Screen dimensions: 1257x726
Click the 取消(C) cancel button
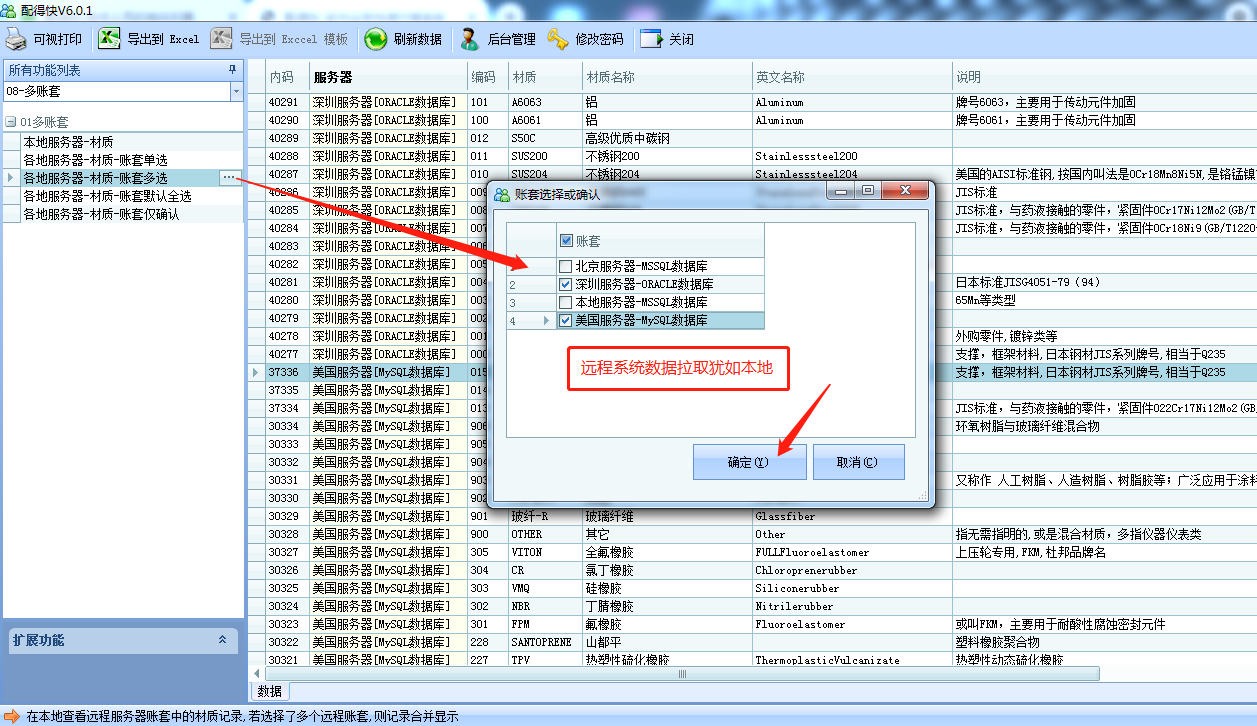coord(858,462)
